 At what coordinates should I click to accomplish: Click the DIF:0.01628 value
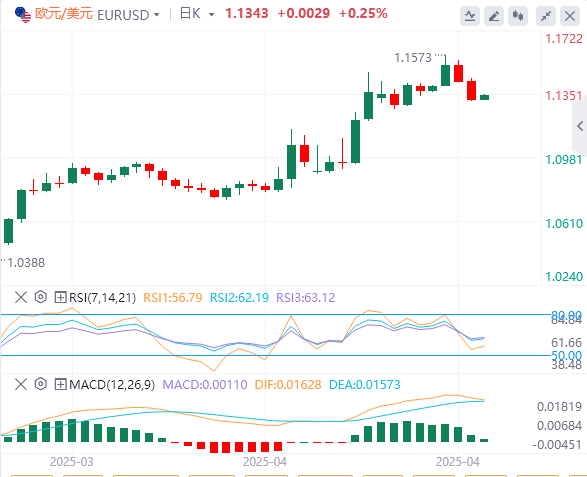pos(288,385)
